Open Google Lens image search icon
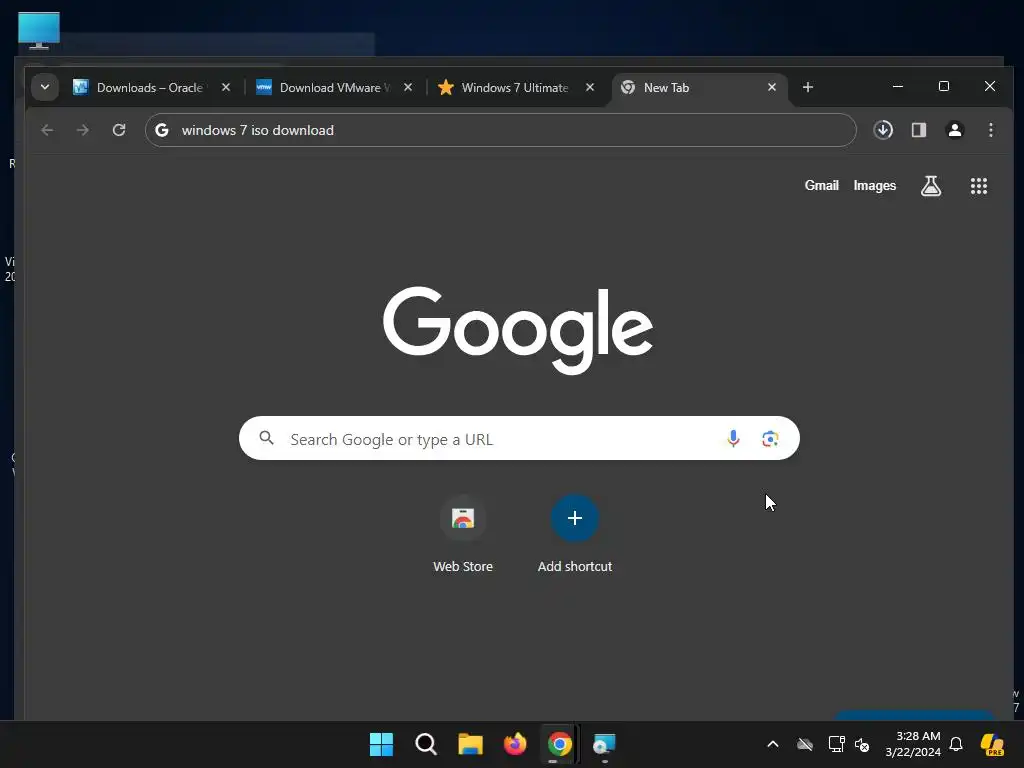 click(770, 438)
